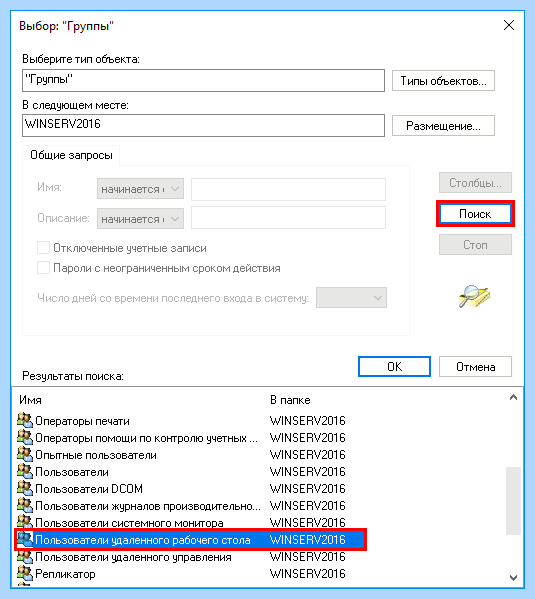This screenshot has width=535, height=599.
Task: Click the Размещение... button
Action: [443, 126]
